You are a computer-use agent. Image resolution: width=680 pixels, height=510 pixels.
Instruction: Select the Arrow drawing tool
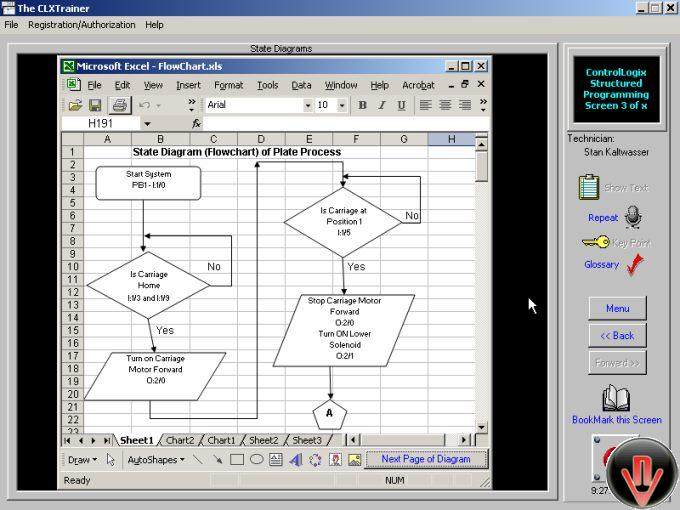[x=217, y=459]
